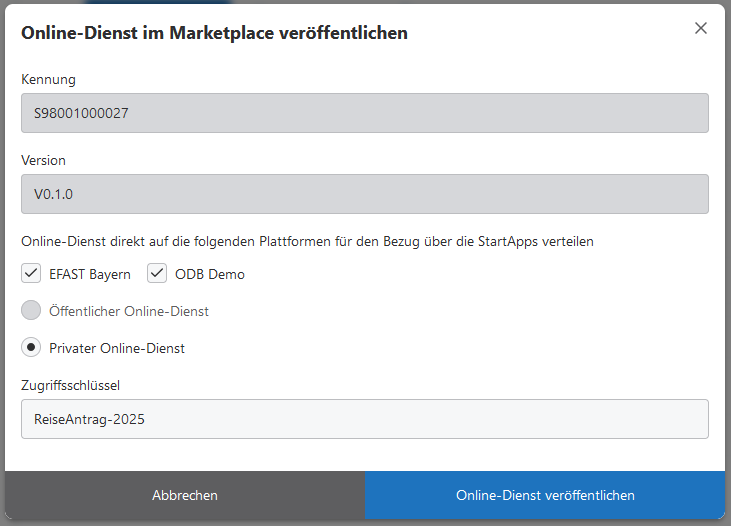Select the Öffentlicher Online-Dienst radio button

click(32, 311)
